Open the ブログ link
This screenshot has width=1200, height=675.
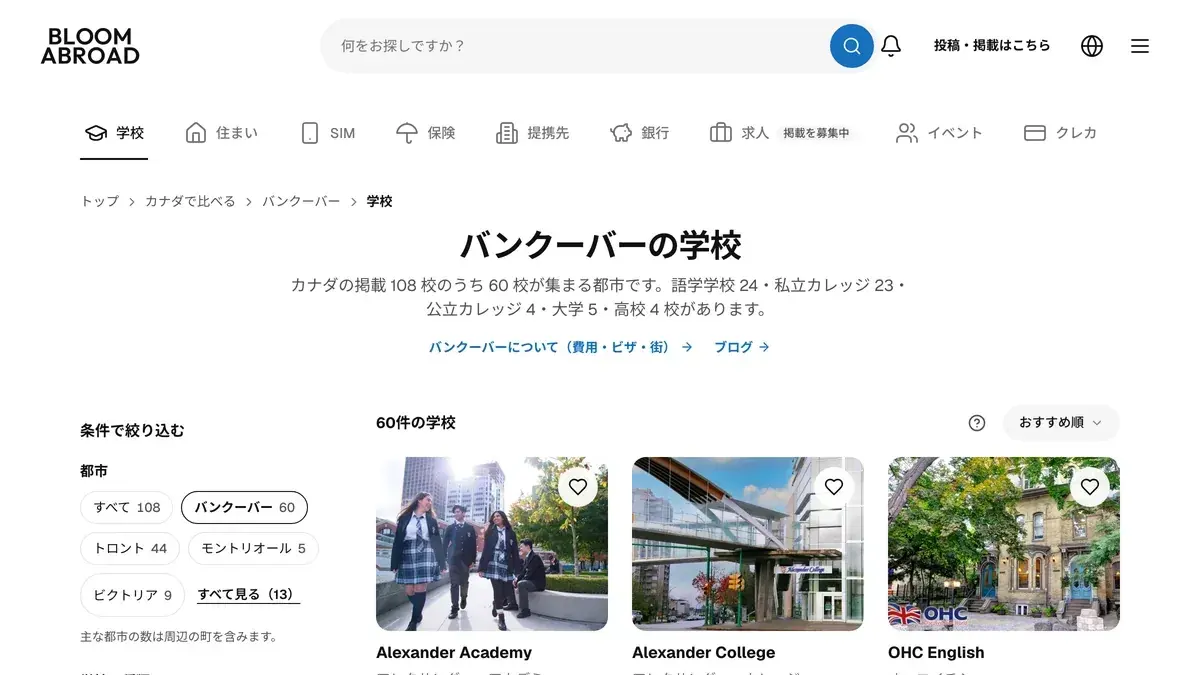pos(741,347)
